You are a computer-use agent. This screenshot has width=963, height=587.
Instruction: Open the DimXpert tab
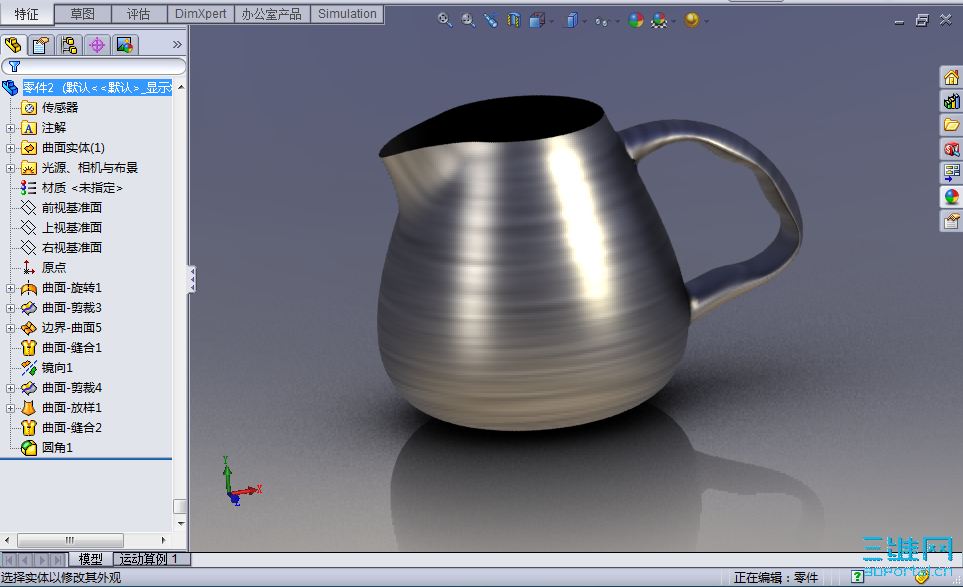pyautogui.click(x=201, y=14)
